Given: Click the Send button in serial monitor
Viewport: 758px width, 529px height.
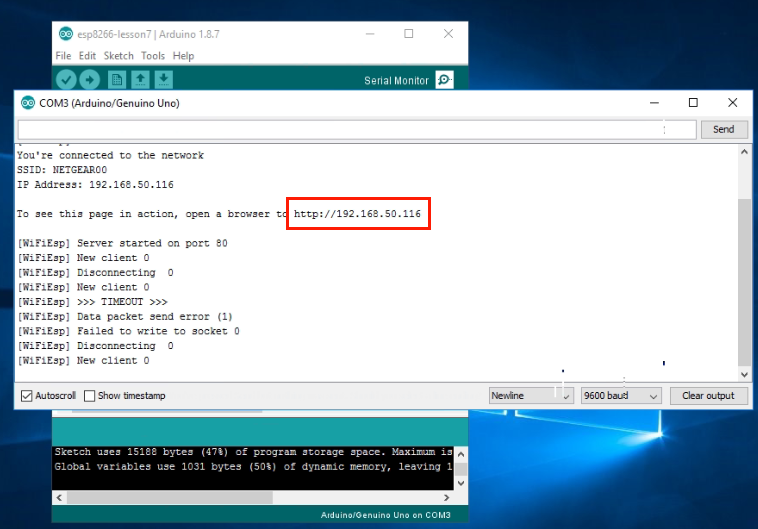Looking at the screenshot, I should (x=724, y=130).
